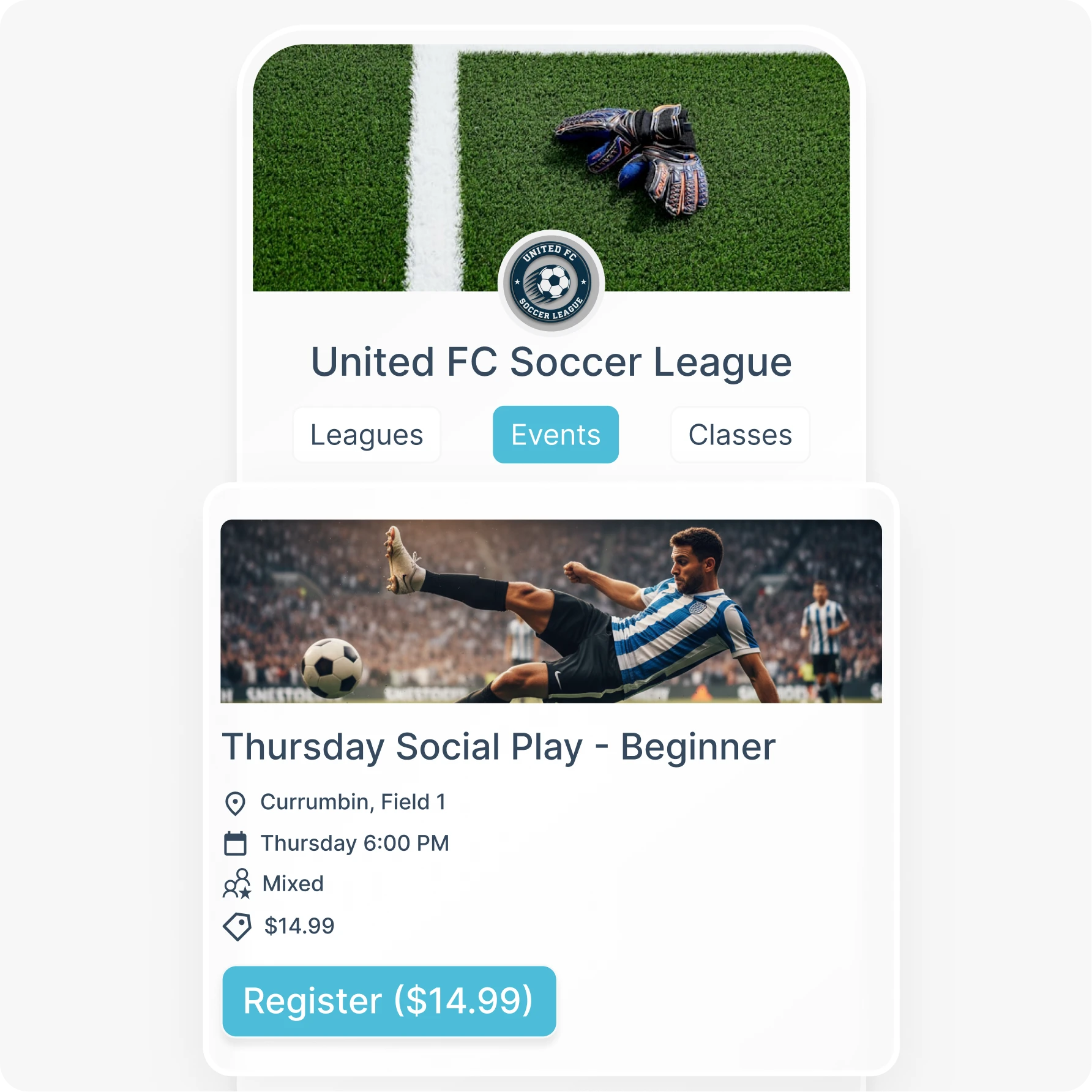Click the price tag icon beside $14.99

click(237, 927)
